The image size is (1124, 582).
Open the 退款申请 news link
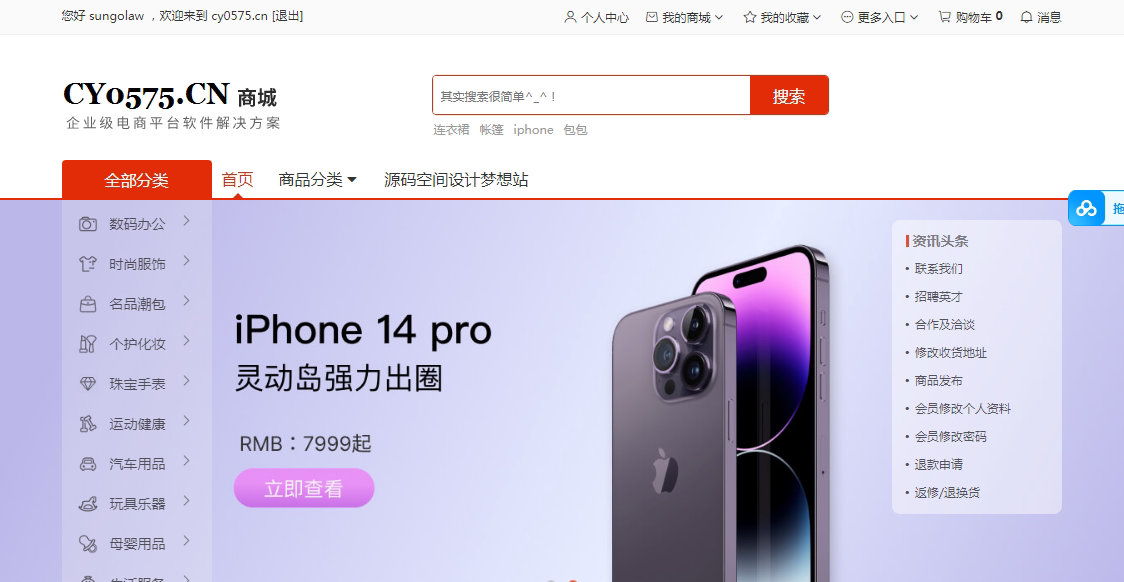point(938,464)
